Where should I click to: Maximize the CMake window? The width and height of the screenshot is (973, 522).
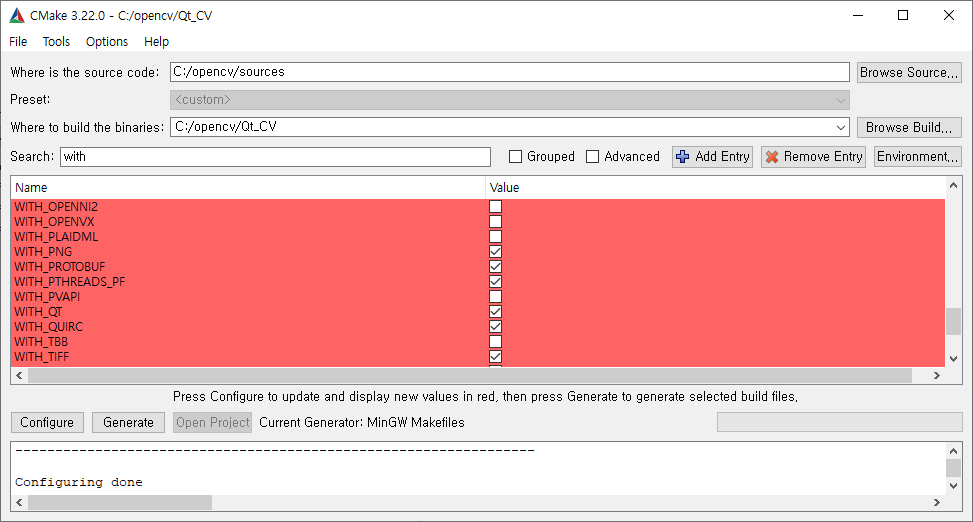[x=903, y=16]
